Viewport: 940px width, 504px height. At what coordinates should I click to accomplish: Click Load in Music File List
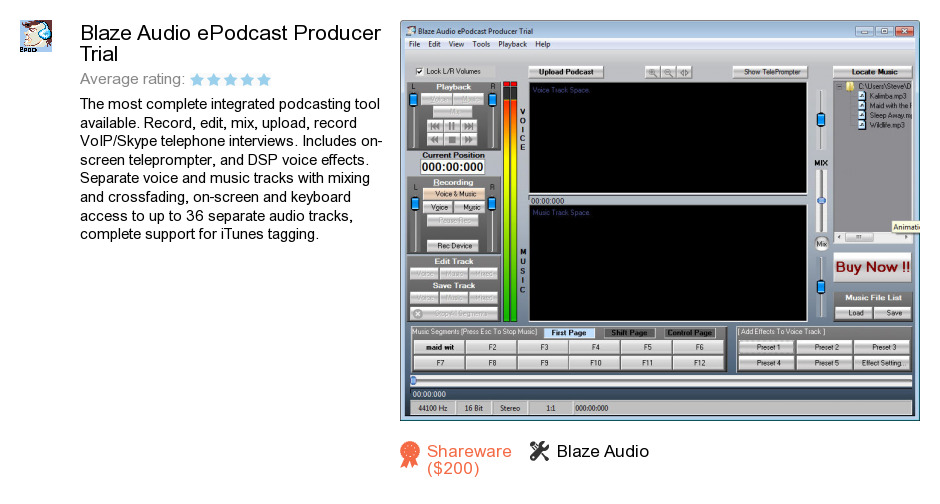point(855,313)
